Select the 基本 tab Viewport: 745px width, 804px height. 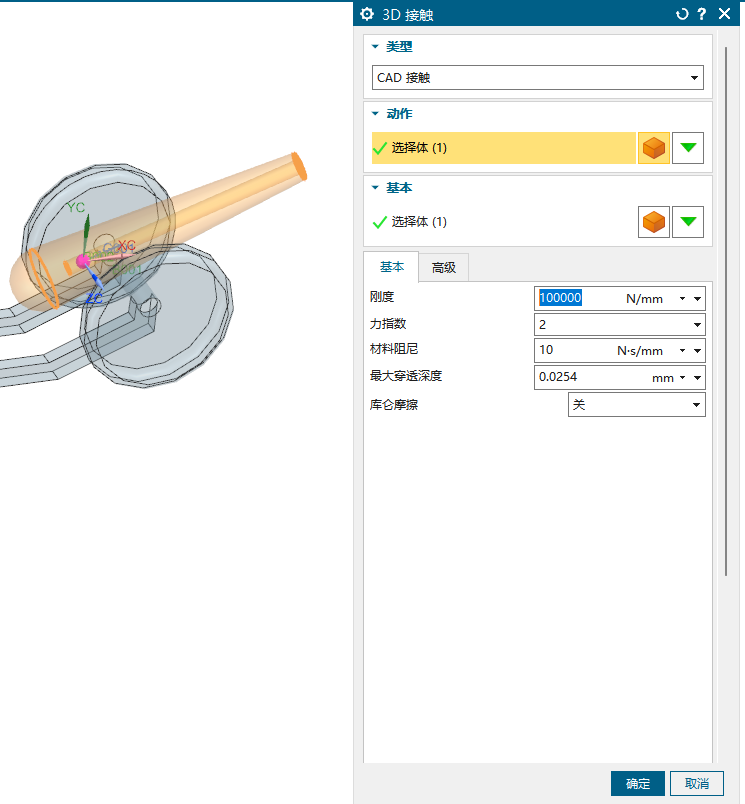click(391, 267)
